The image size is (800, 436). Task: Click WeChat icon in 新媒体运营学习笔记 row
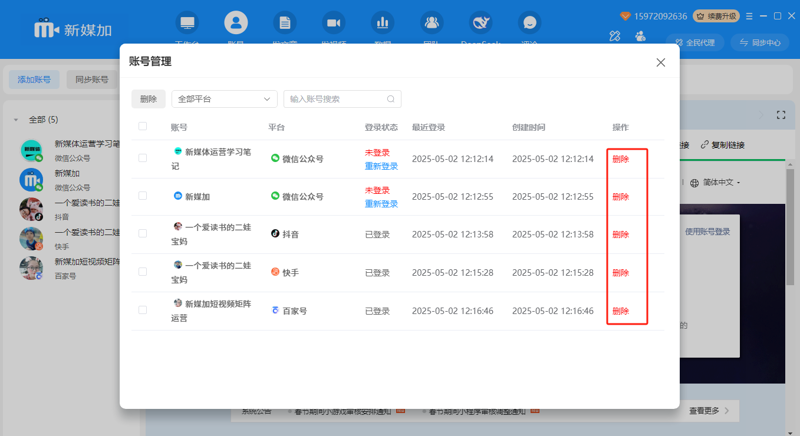pos(275,158)
